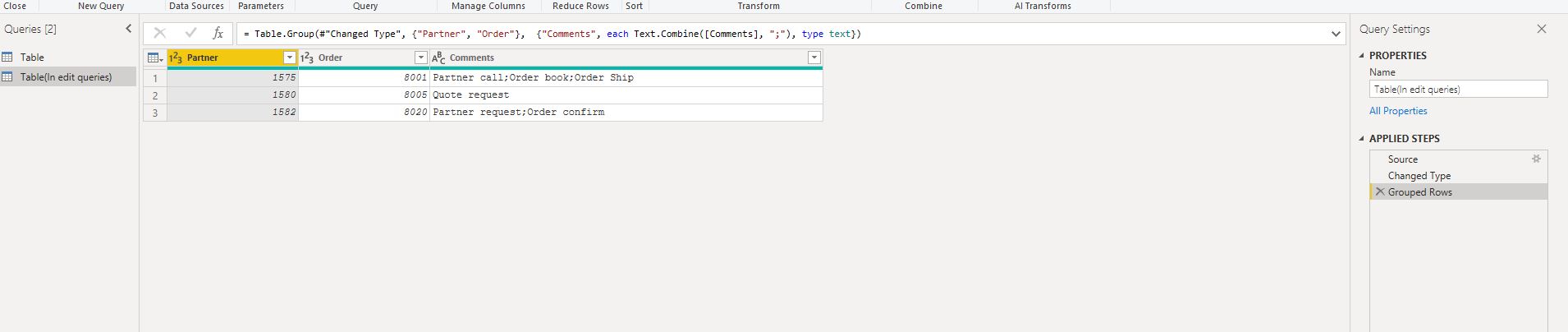This screenshot has height=332, width=1568.
Task: Select row number 3 header
Action: coord(155,113)
